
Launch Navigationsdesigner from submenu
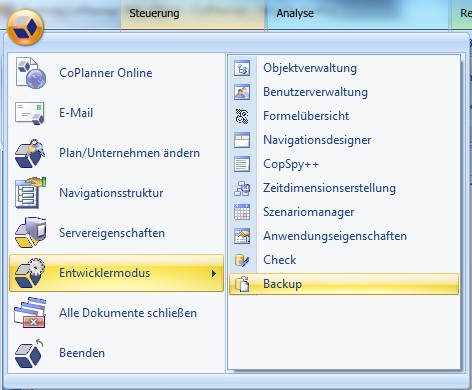point(344,140)
